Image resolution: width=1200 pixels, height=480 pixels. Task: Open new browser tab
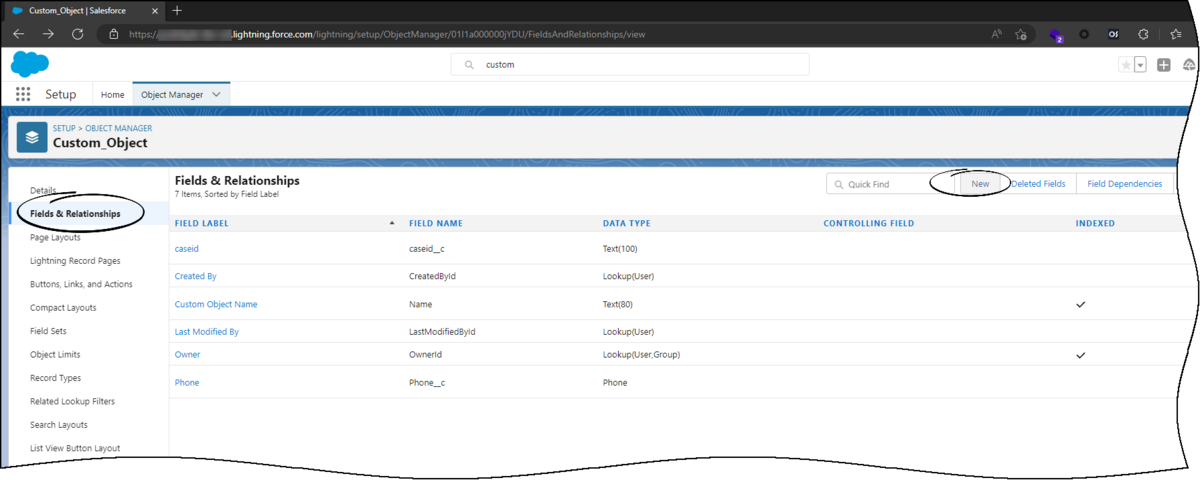(x=177, y=10)
